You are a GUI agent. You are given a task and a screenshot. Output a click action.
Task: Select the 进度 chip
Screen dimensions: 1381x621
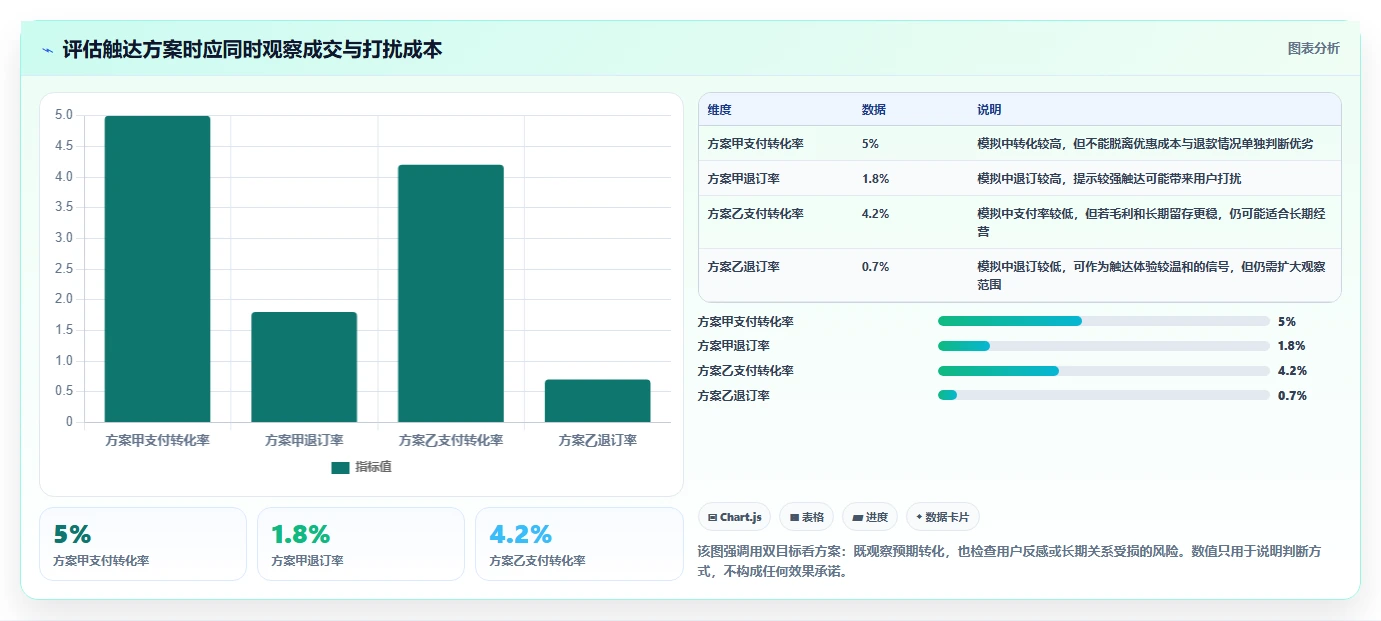coord(870,517)
